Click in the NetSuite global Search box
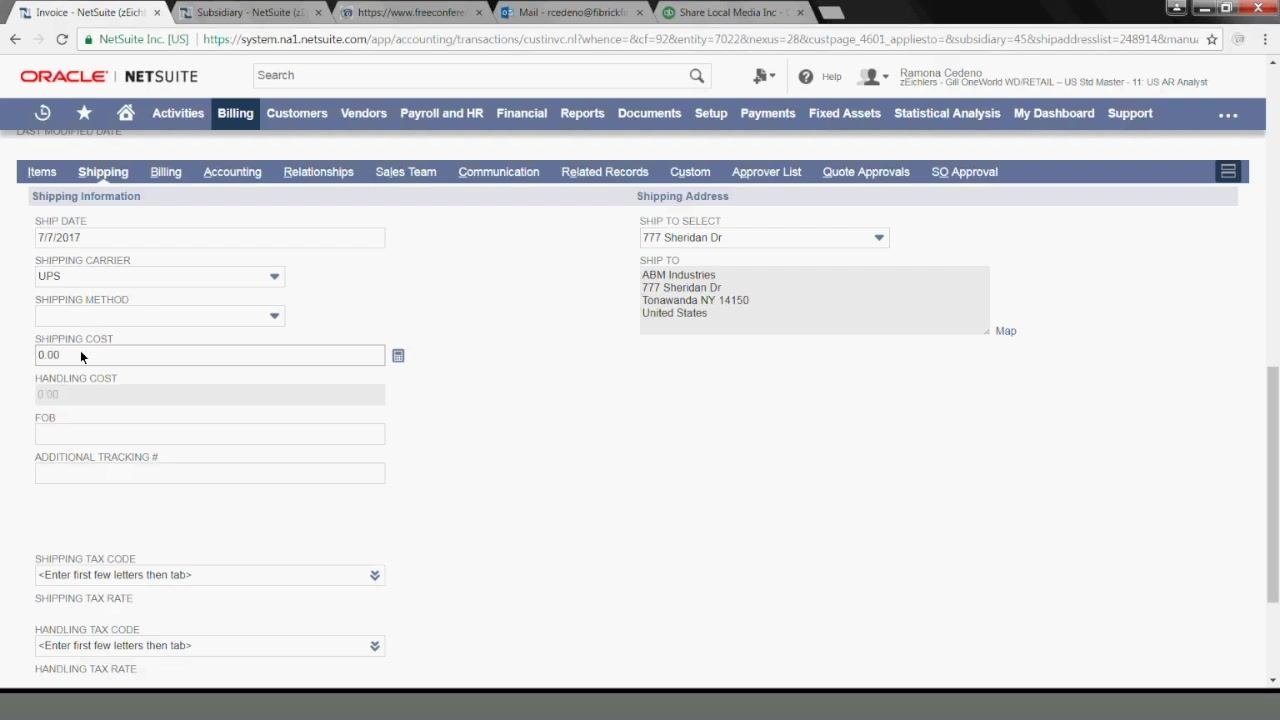1280x720 pixels. coord(470,75)
